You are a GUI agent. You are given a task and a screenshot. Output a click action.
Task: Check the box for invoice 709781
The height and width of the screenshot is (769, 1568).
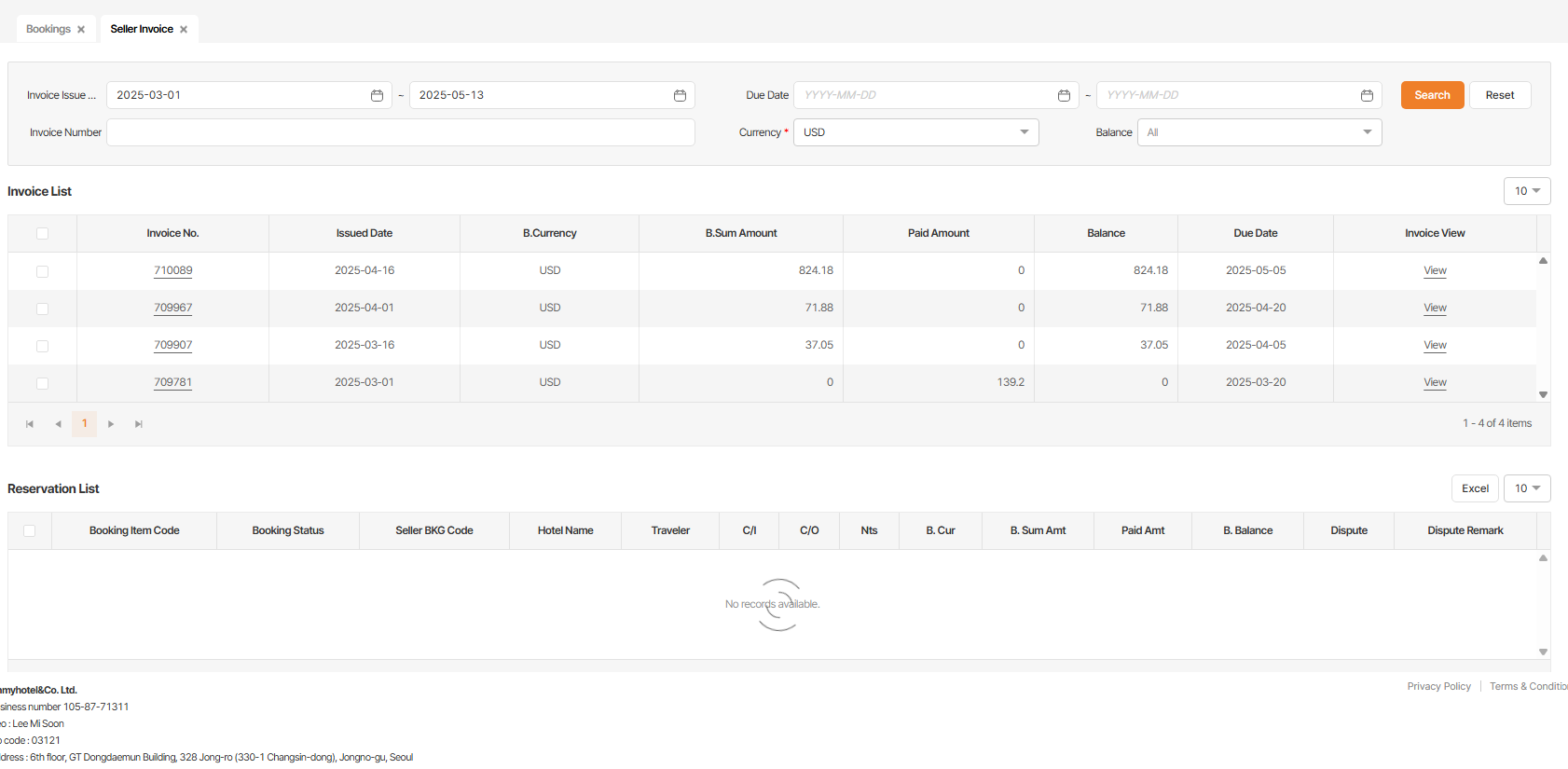pyautogui.click(x=42, y=383)
